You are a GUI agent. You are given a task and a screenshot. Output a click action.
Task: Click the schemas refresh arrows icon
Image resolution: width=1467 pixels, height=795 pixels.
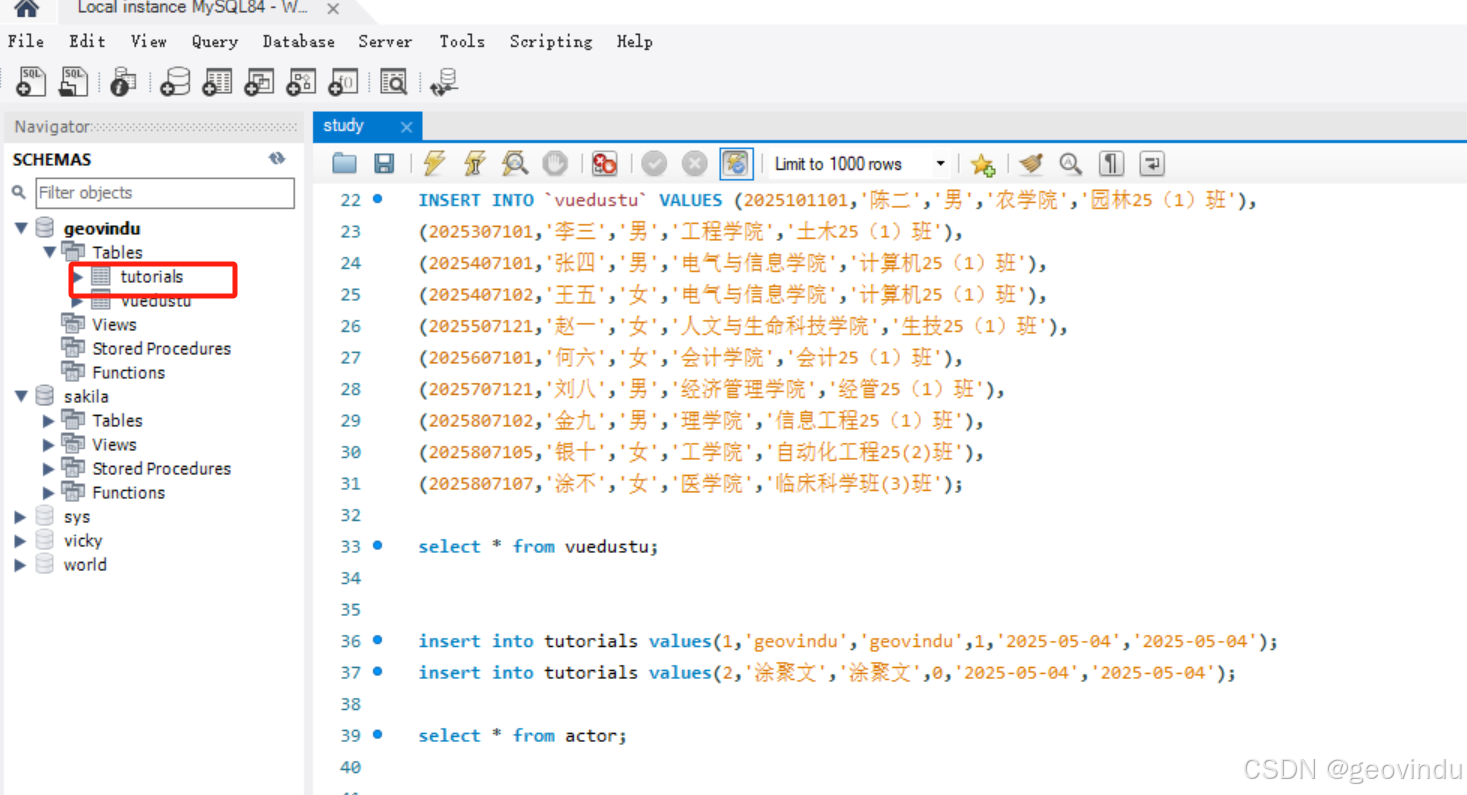[x=277, y=158]
